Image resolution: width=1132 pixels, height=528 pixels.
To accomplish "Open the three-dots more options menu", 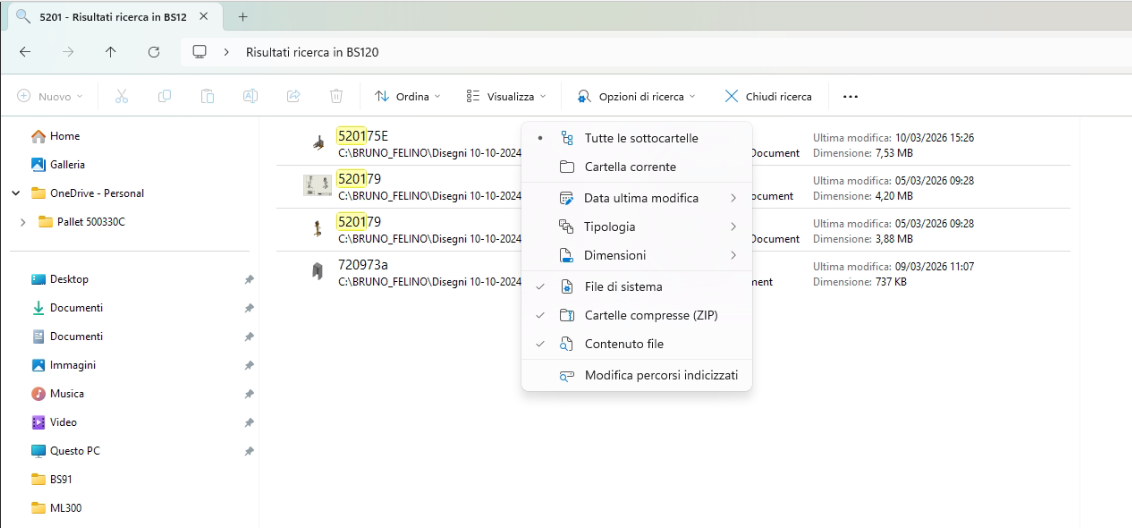I will (850, 96).
